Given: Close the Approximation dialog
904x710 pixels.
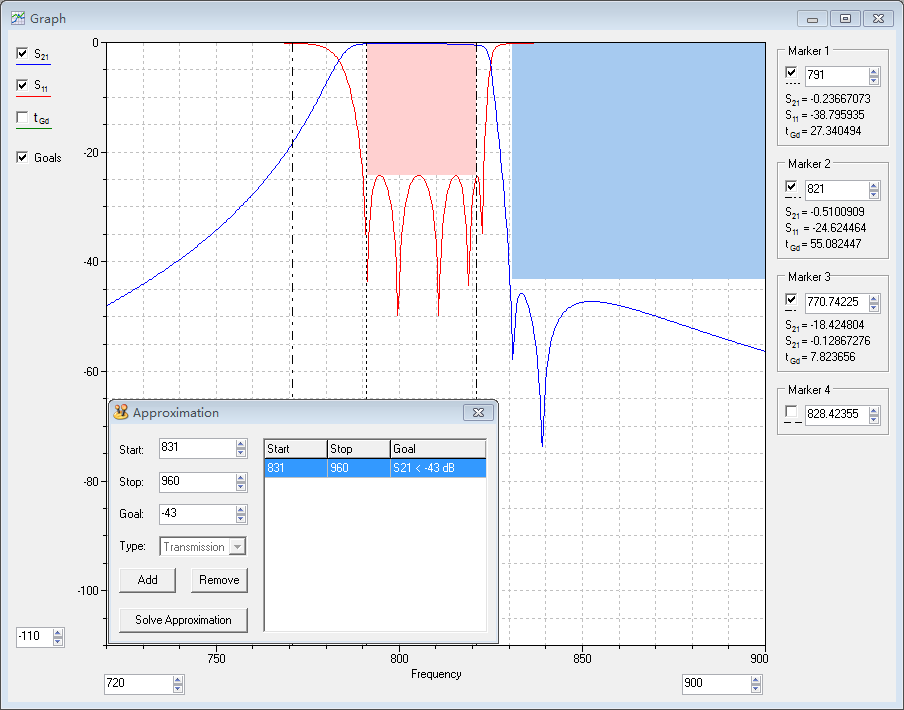Looking at the screenshot, I should pos(478,412).
